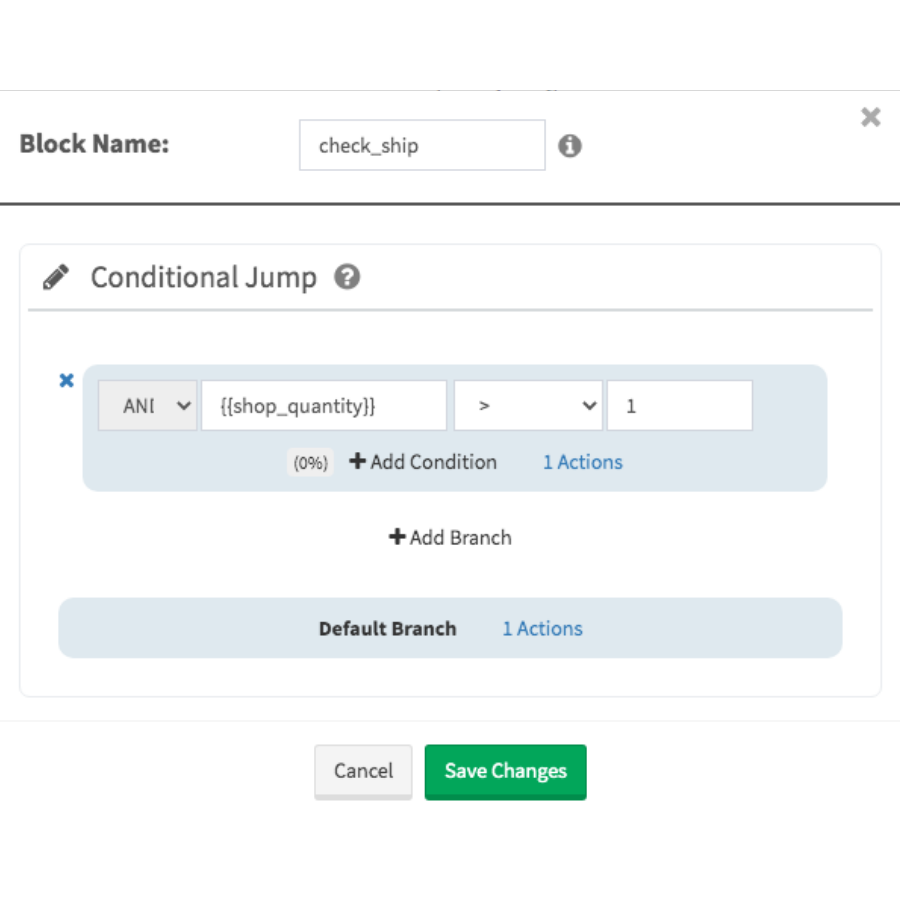Image resolution: width=900 pixels, height=900 pixels.
Task: Open the greater-than comparison operator dropdown
Action: click(528, 406)
